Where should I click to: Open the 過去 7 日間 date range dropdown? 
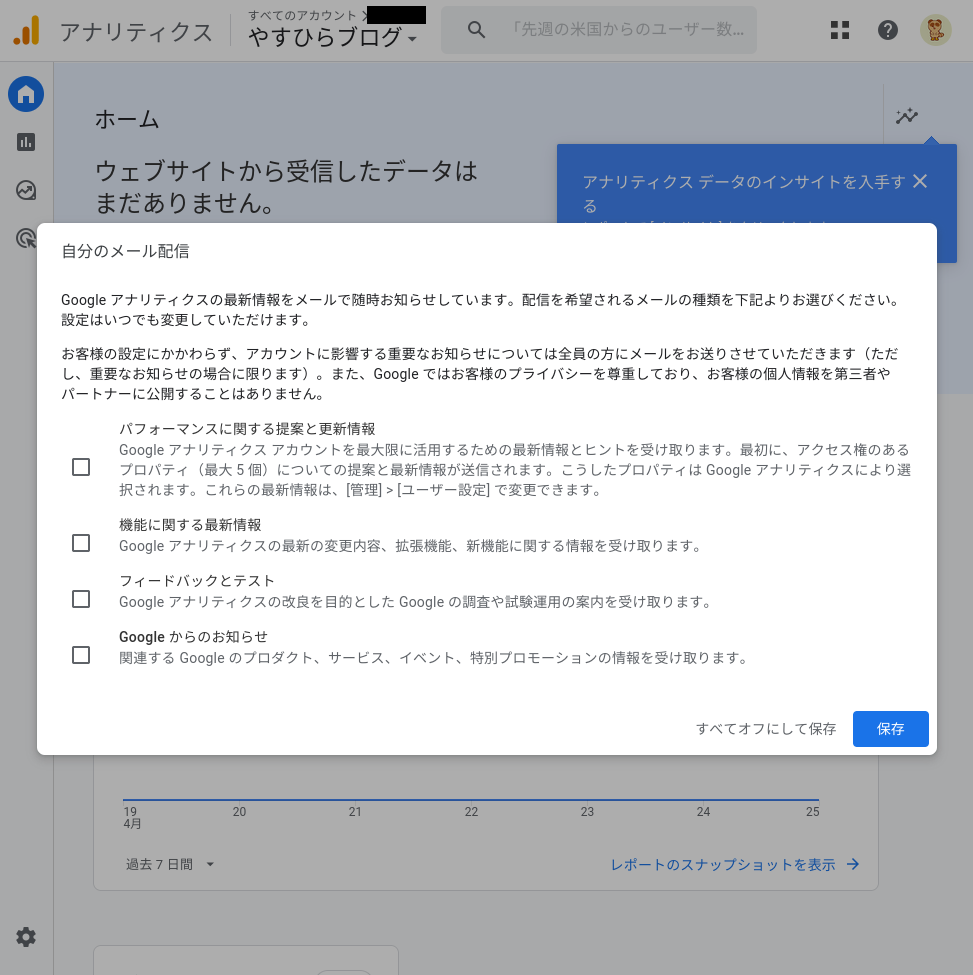coord(170,864)
